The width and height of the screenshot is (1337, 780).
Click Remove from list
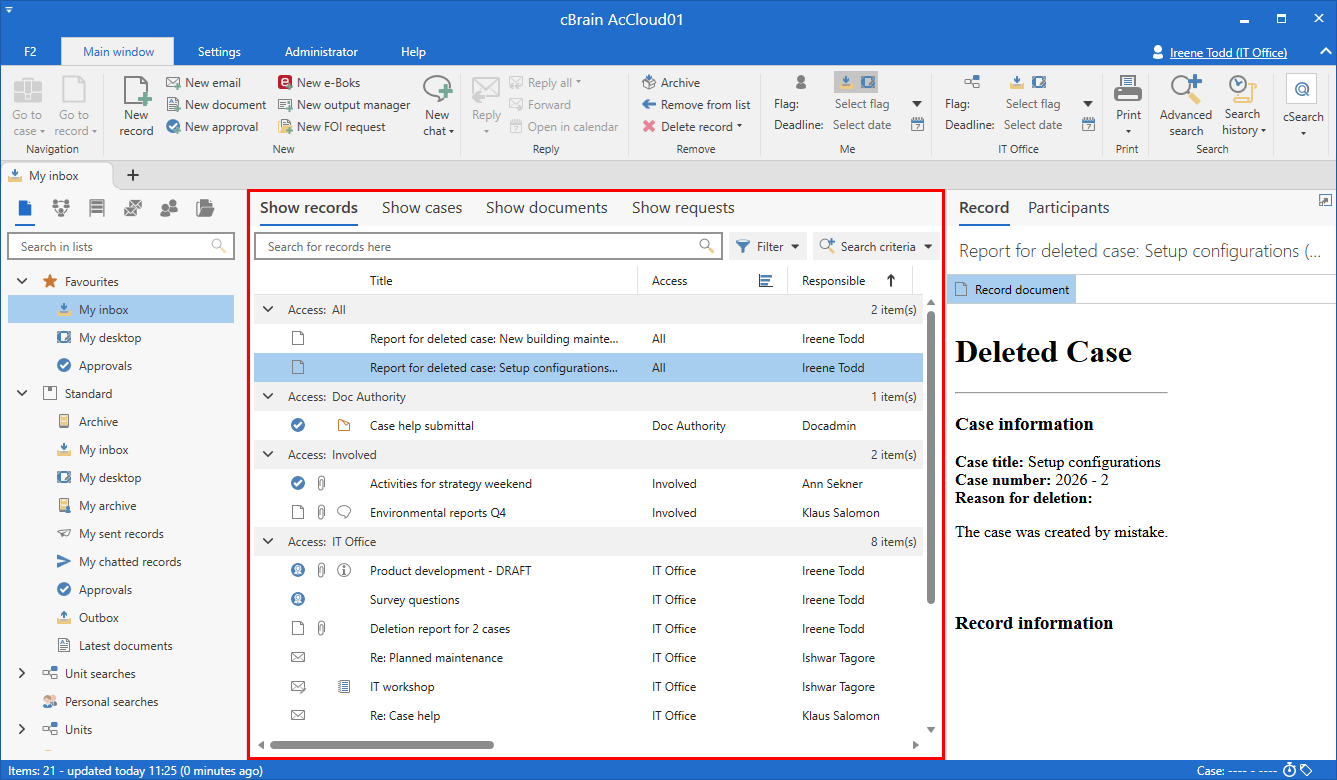696,105
